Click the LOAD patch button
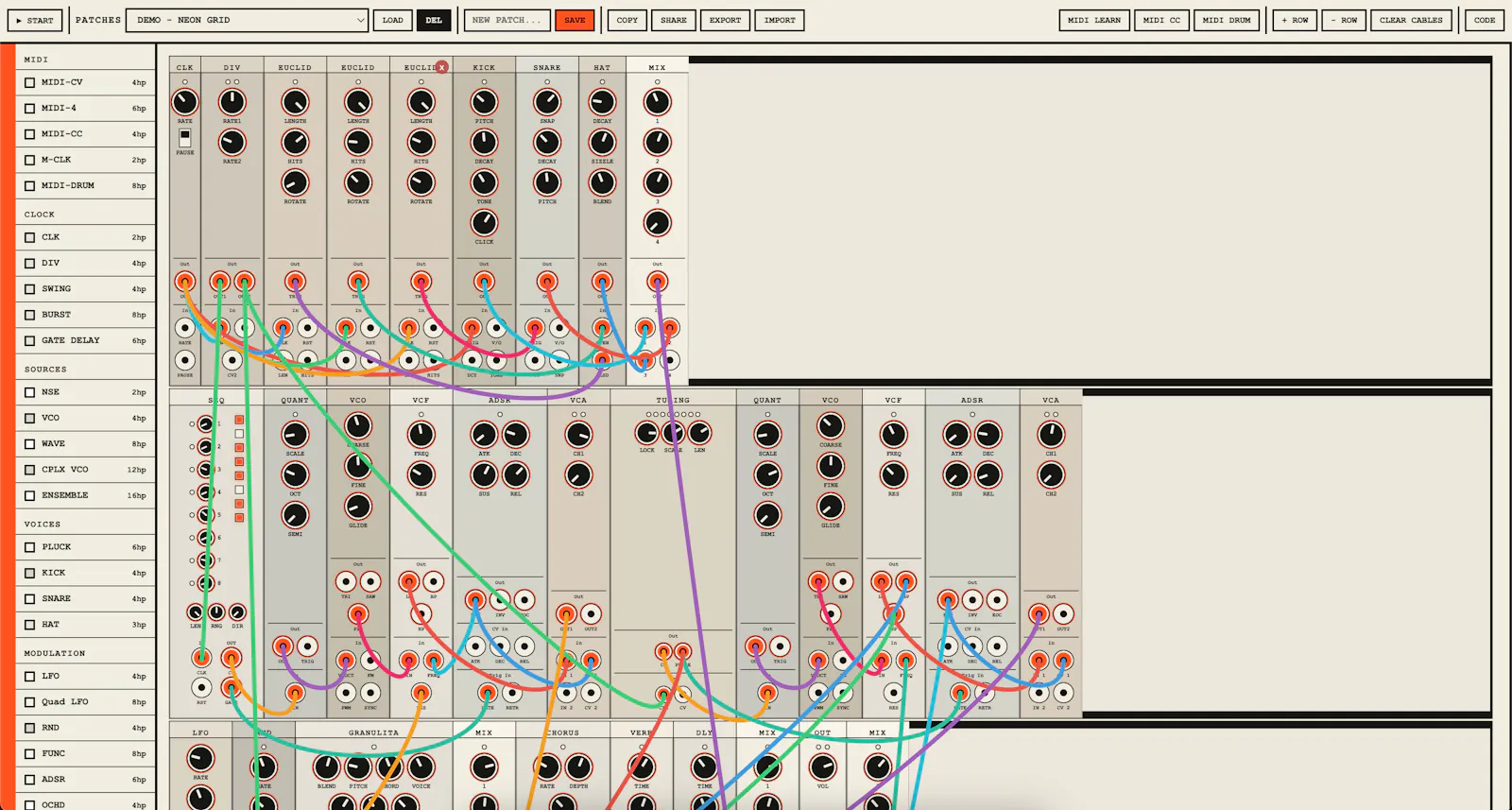 [x=393, y=20]
